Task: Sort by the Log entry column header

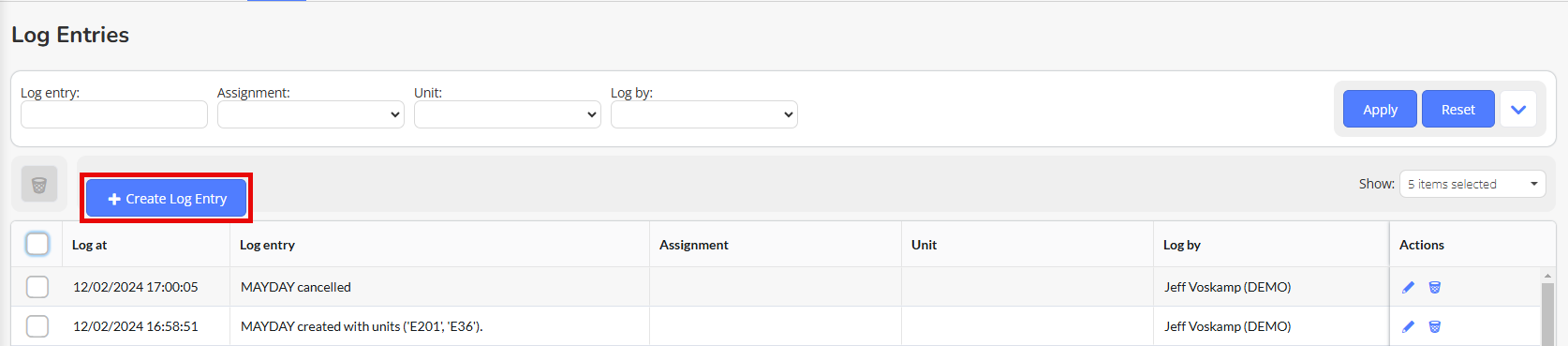Action: click(267, 245)
